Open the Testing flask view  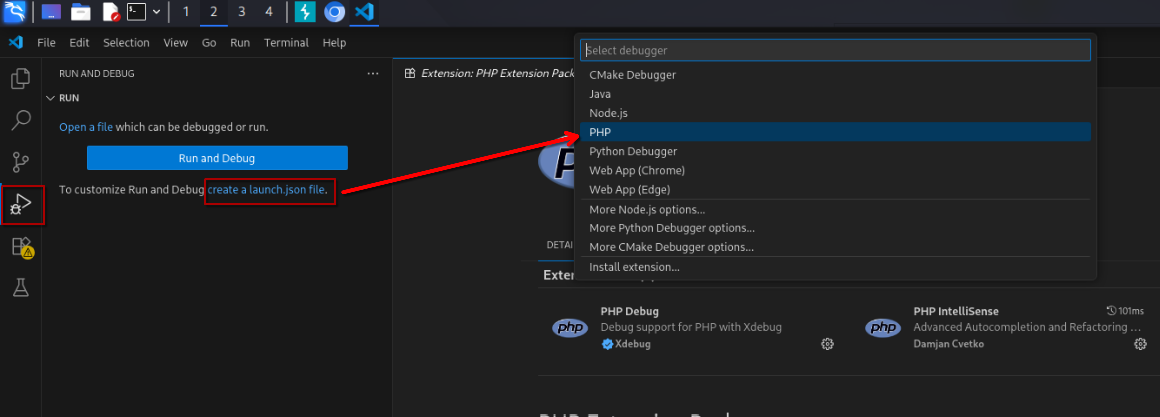[21, 288]
